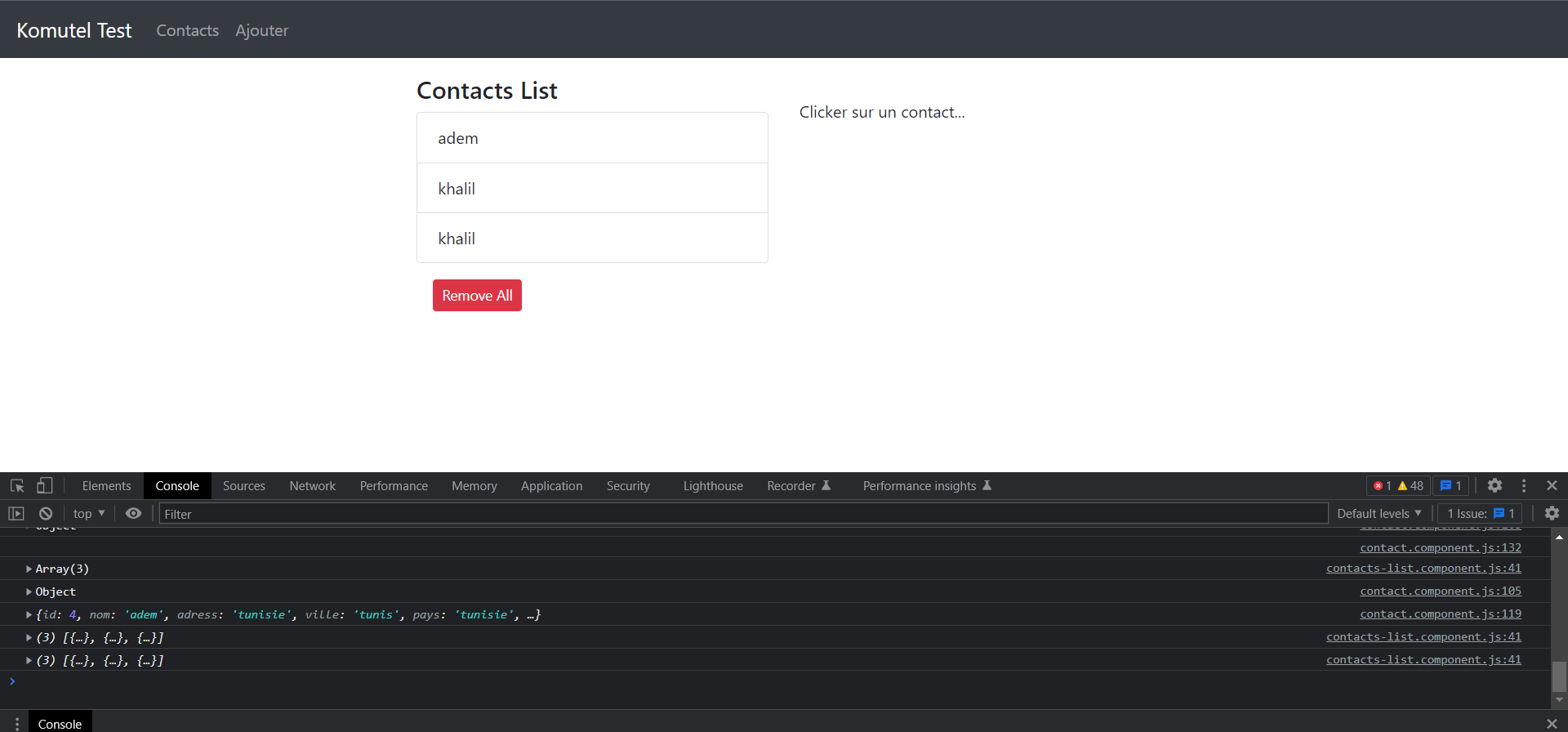Expand the Array(3) console entry
This screenshot has height=732, width=1568.
[29, 569]
